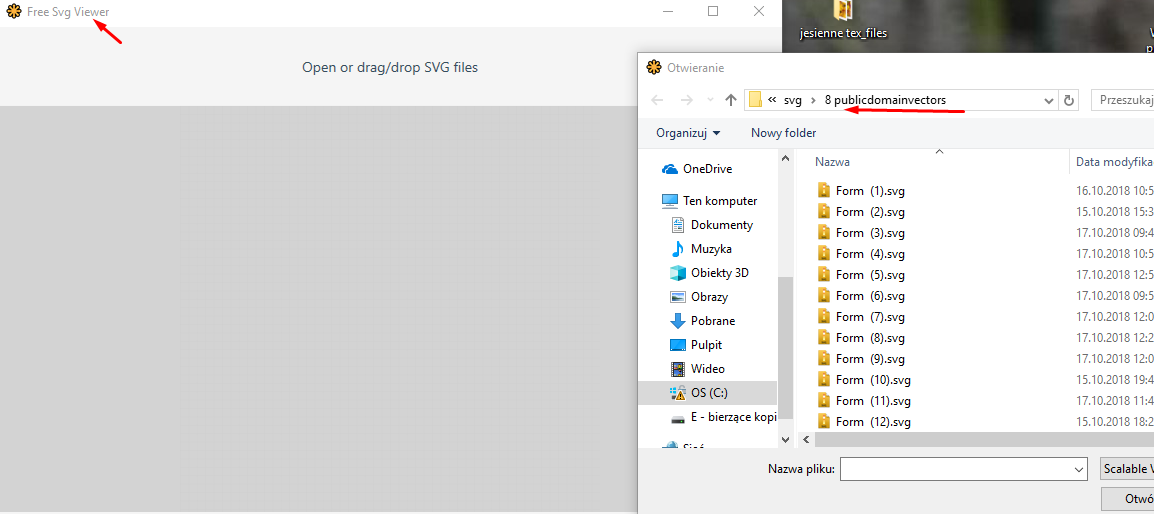Click the svg breadcrumb in address bar
1154x514 pixels.
pyautogui.click(x=792, y=100)
